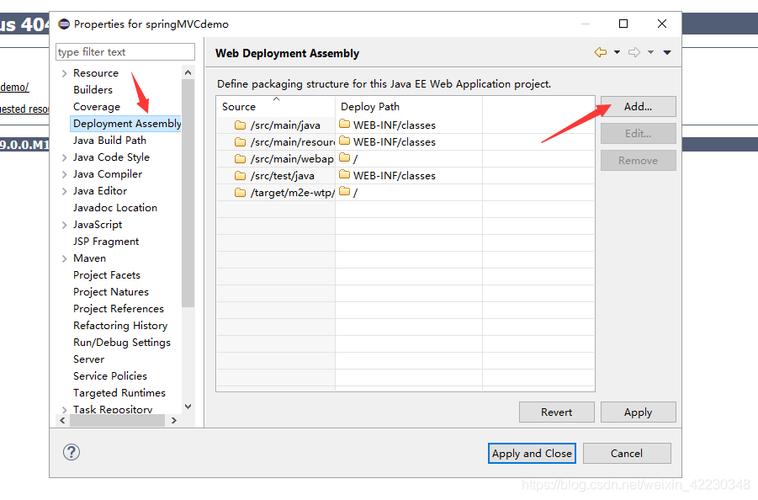Viewport: 758px width, 500px height.
Task: Click the forward navigation arrow icon
Action: (x=634, y=52)
